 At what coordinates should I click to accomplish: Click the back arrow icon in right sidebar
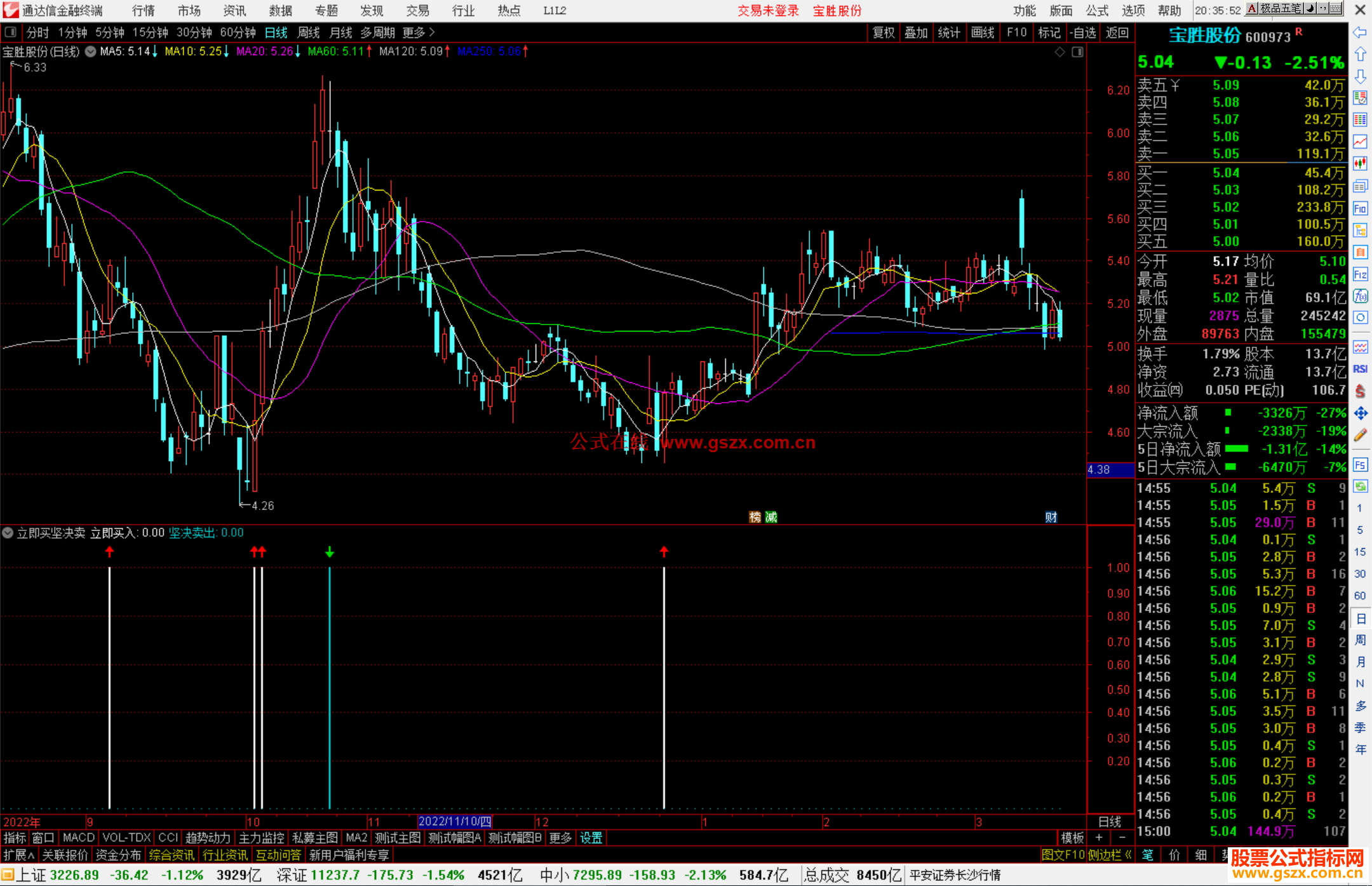pyautogui.click(x=1360, y=32)
